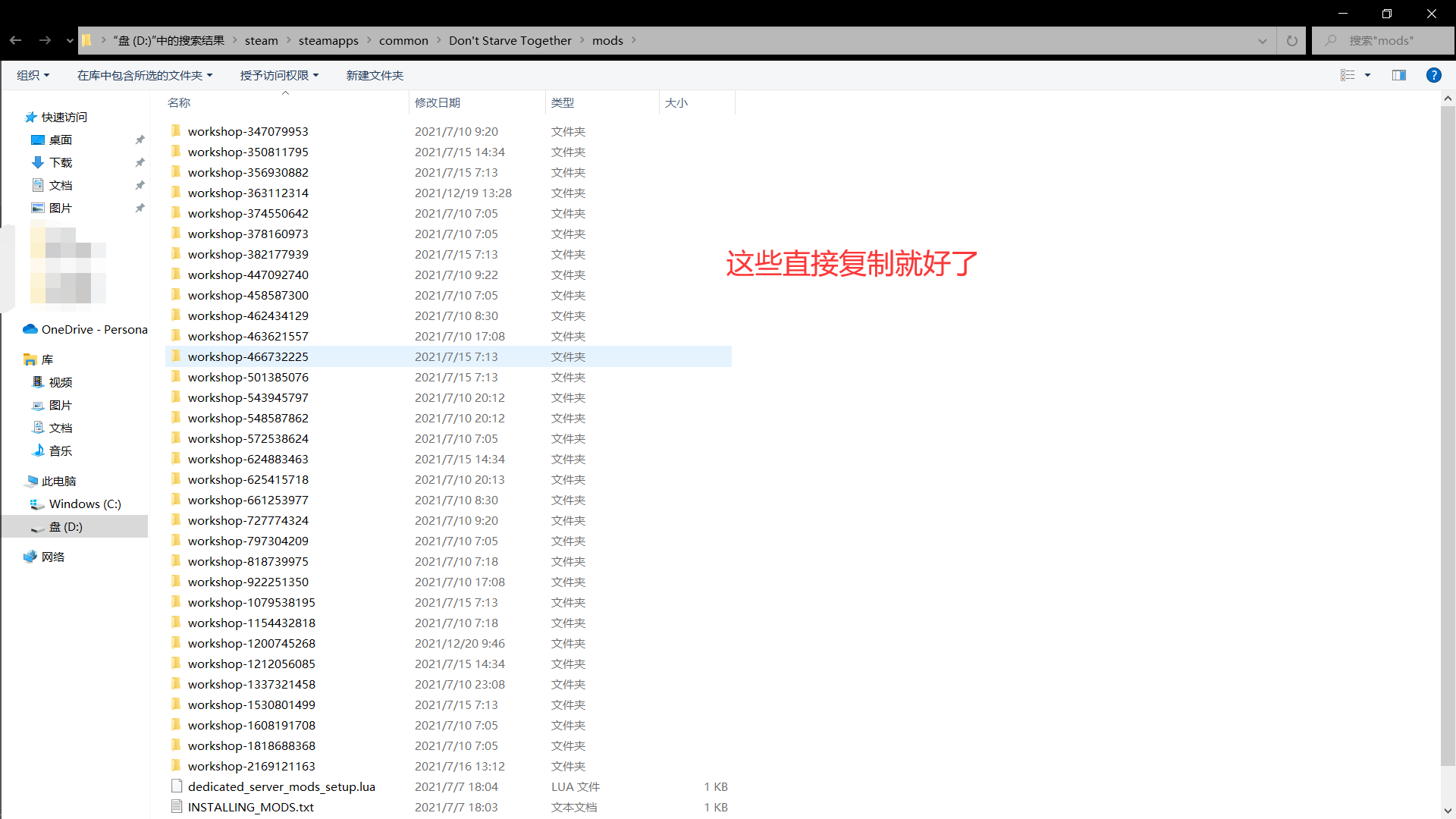Image resolution: width=1456 pixels, height=819 pixels.
Task: Sort by the 修改日期 column header
Action: pyautogui.click(x=438, y=102)
